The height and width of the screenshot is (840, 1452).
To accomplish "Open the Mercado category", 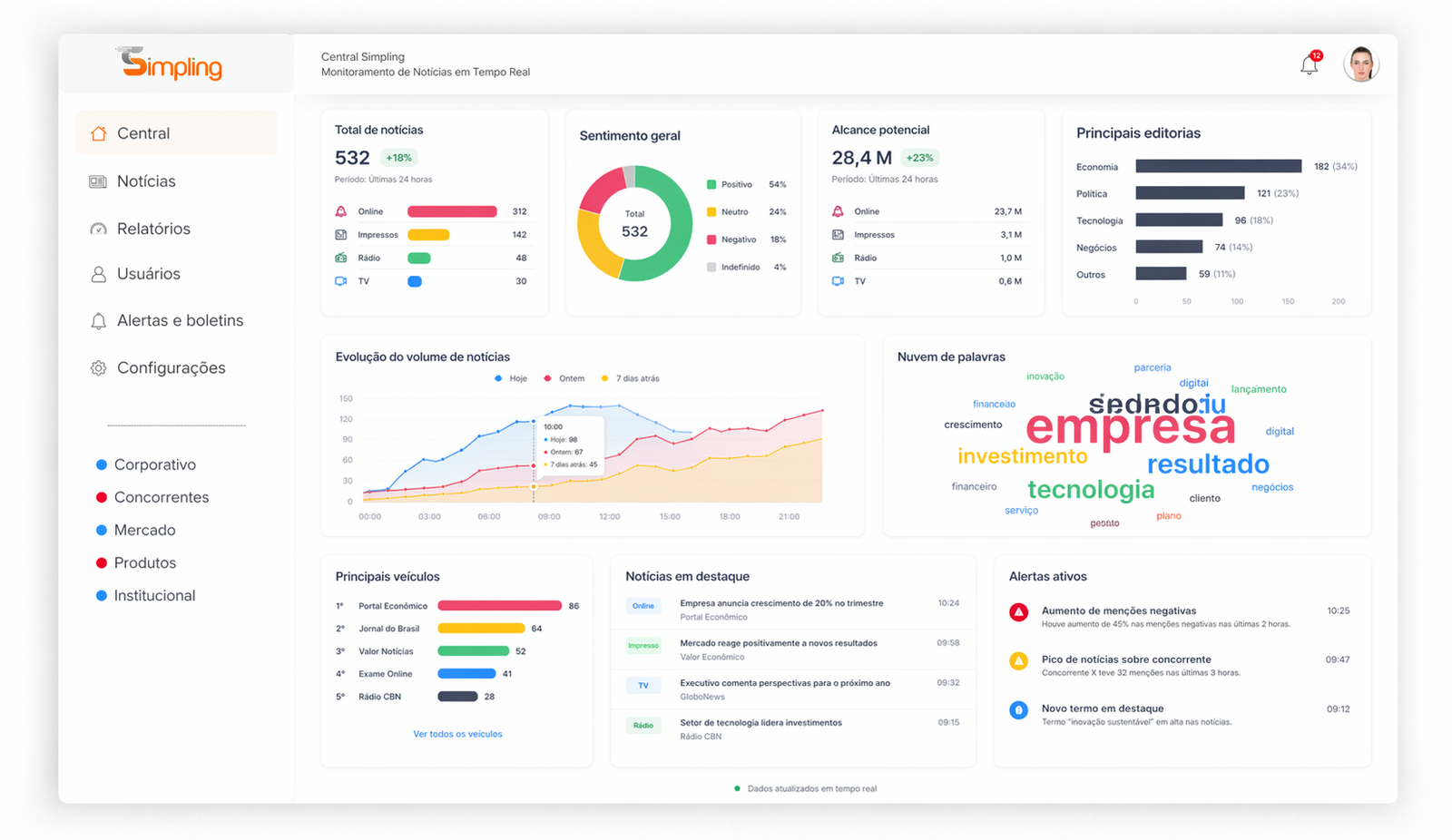I will point(136,530).
